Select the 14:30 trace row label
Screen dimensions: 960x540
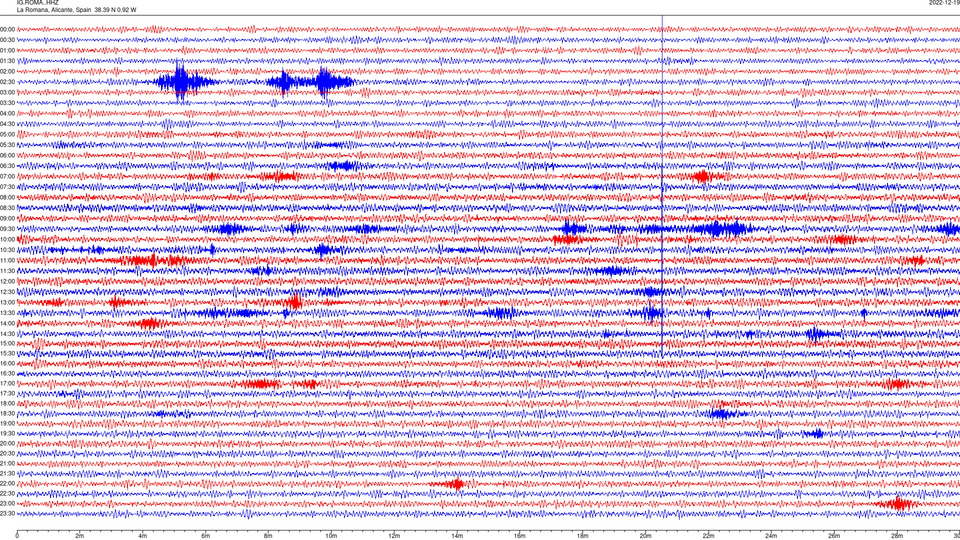pos(7,334)
